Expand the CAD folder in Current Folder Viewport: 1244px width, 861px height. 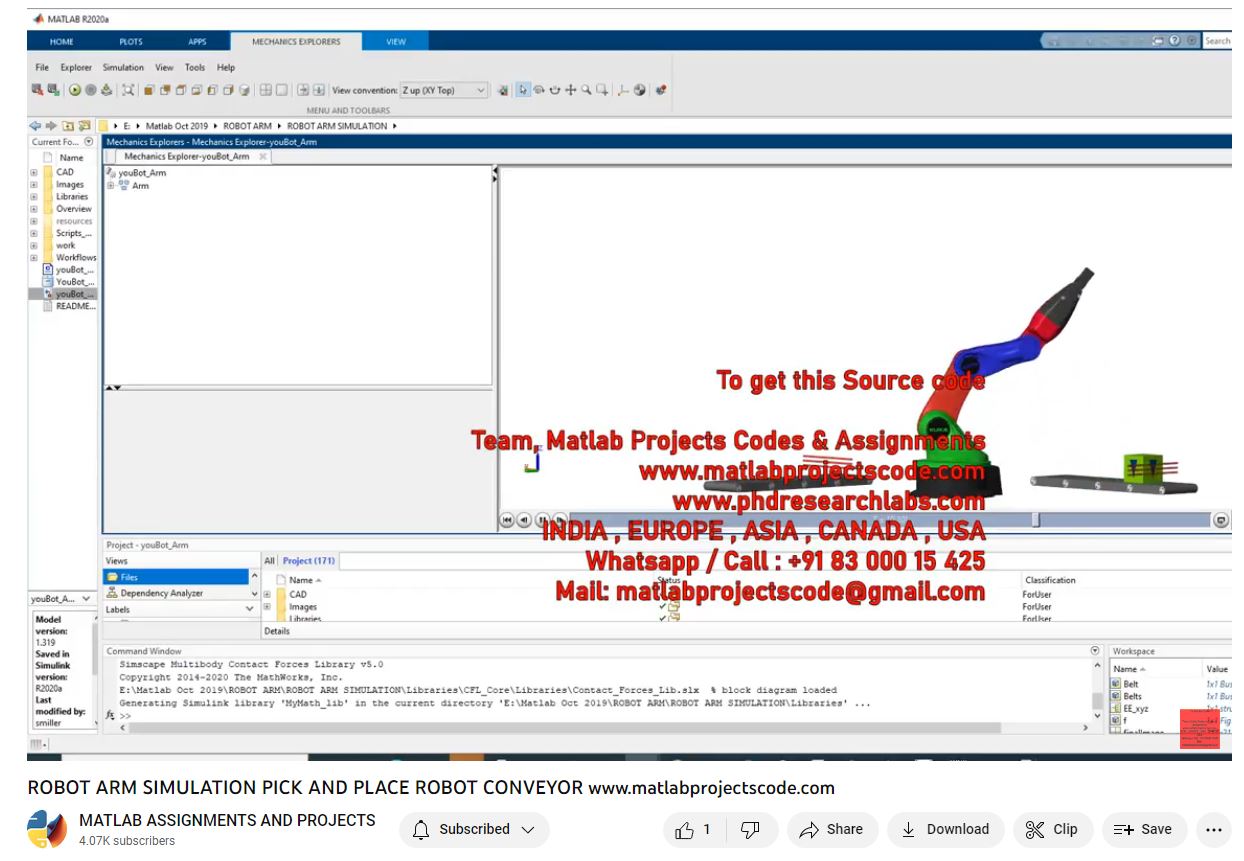34,172
